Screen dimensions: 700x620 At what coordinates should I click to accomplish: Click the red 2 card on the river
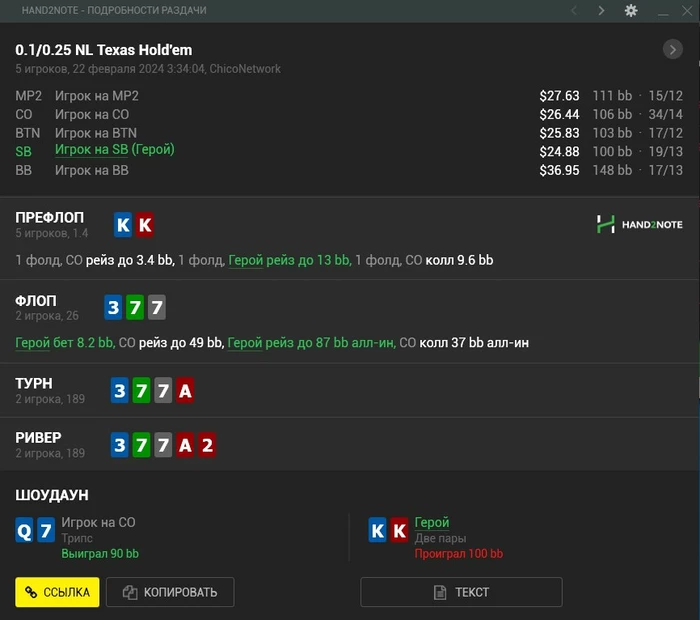click(207, 445)
